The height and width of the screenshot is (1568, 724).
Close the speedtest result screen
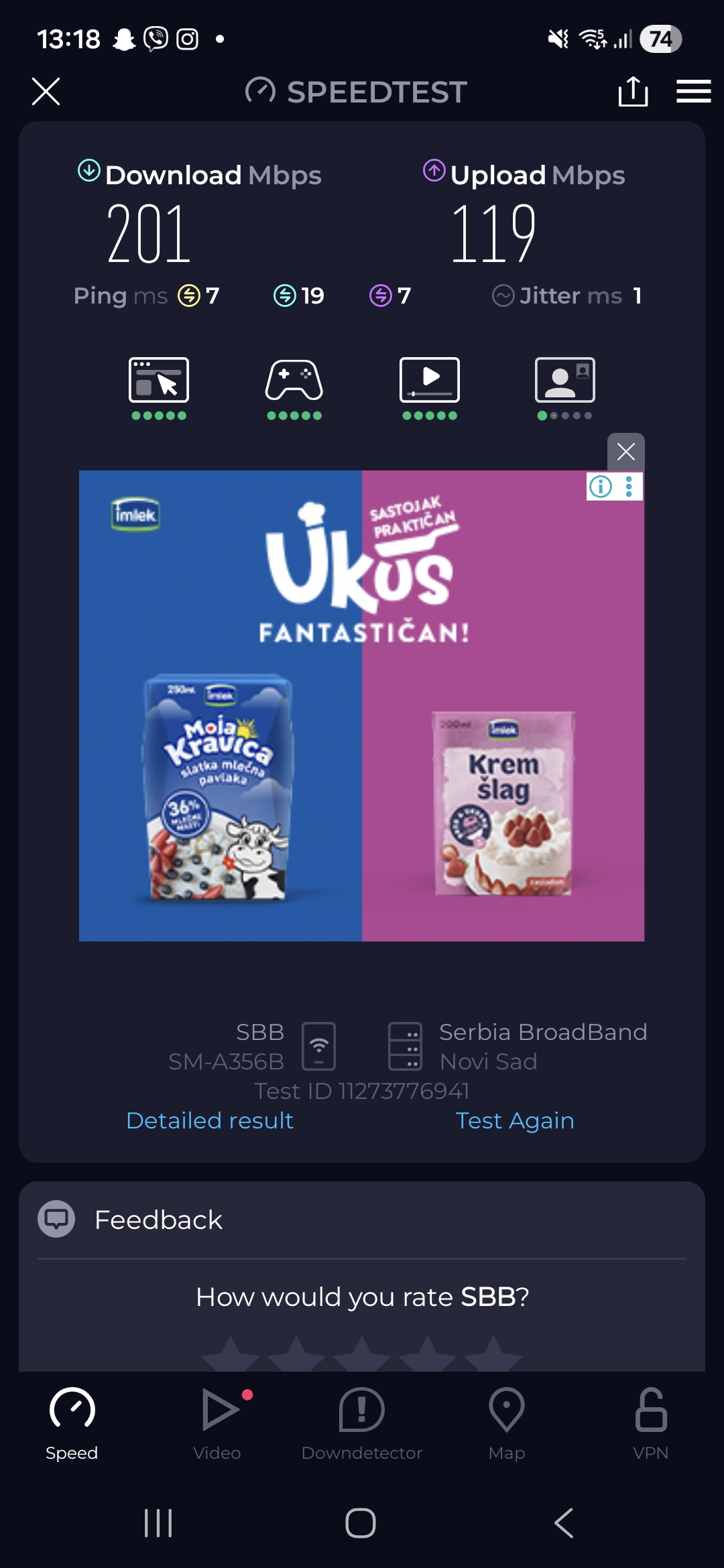pos(46,91)
